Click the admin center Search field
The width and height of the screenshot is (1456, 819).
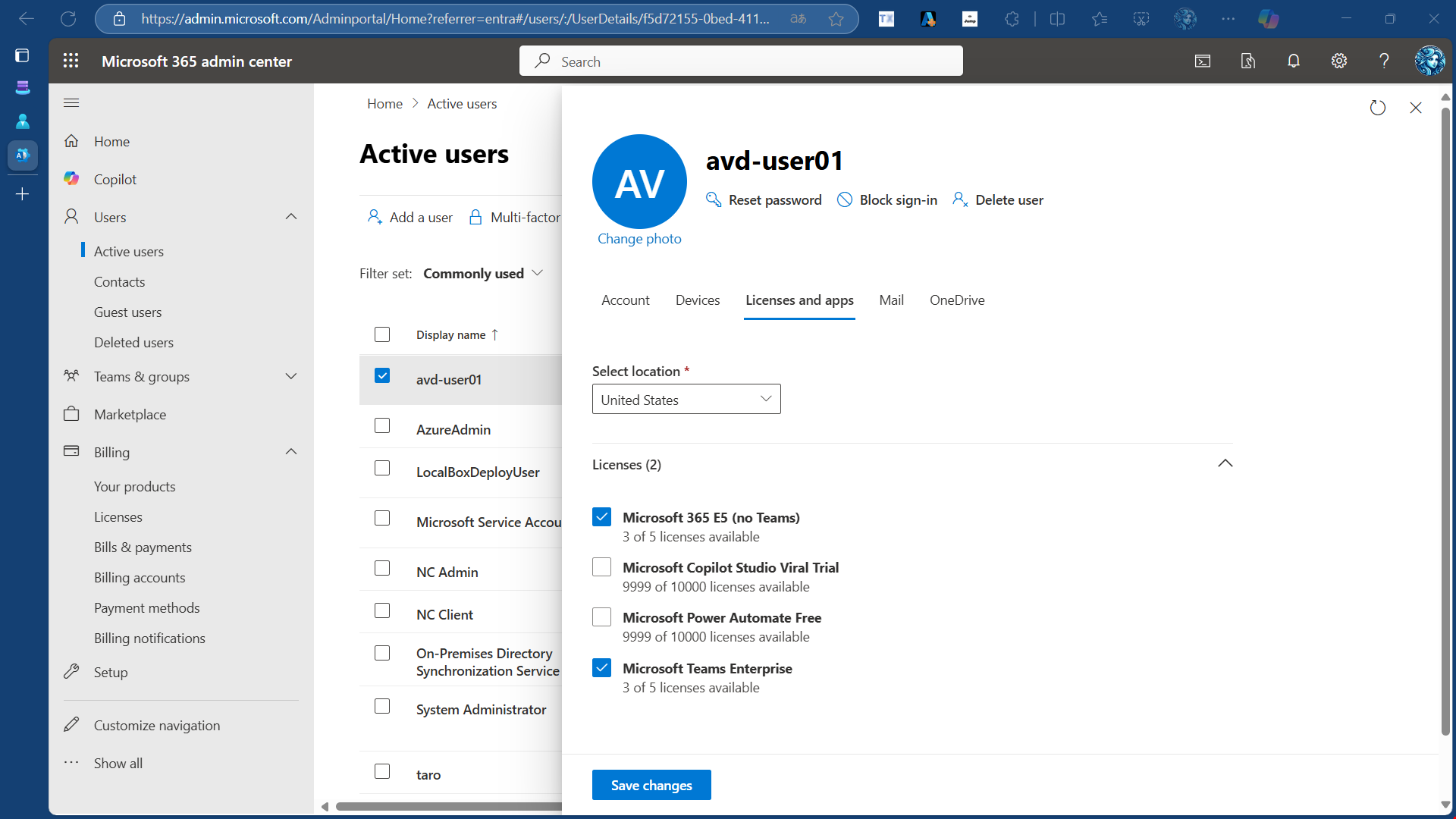click(740, 61)
